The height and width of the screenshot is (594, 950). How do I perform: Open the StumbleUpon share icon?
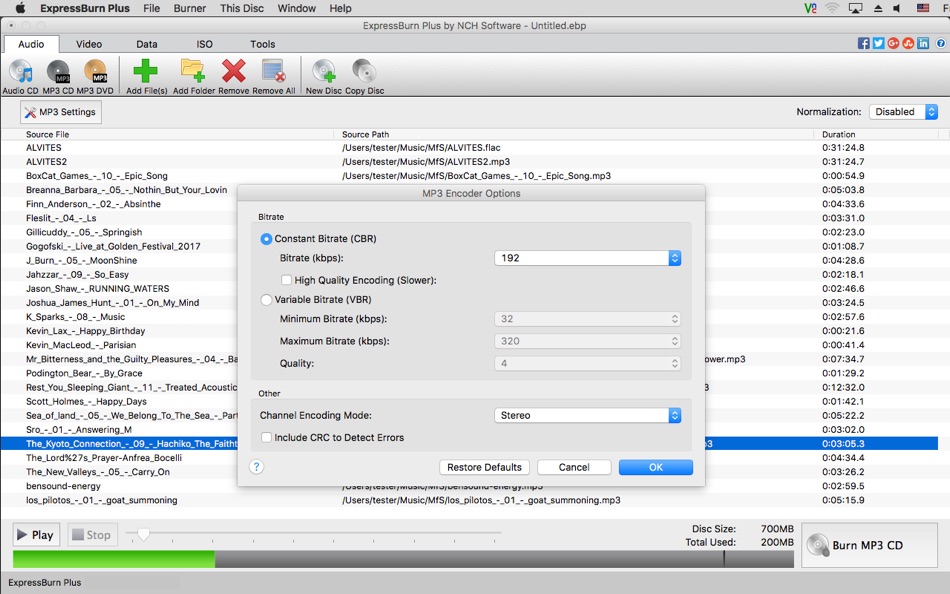click(x=908, y=43)
